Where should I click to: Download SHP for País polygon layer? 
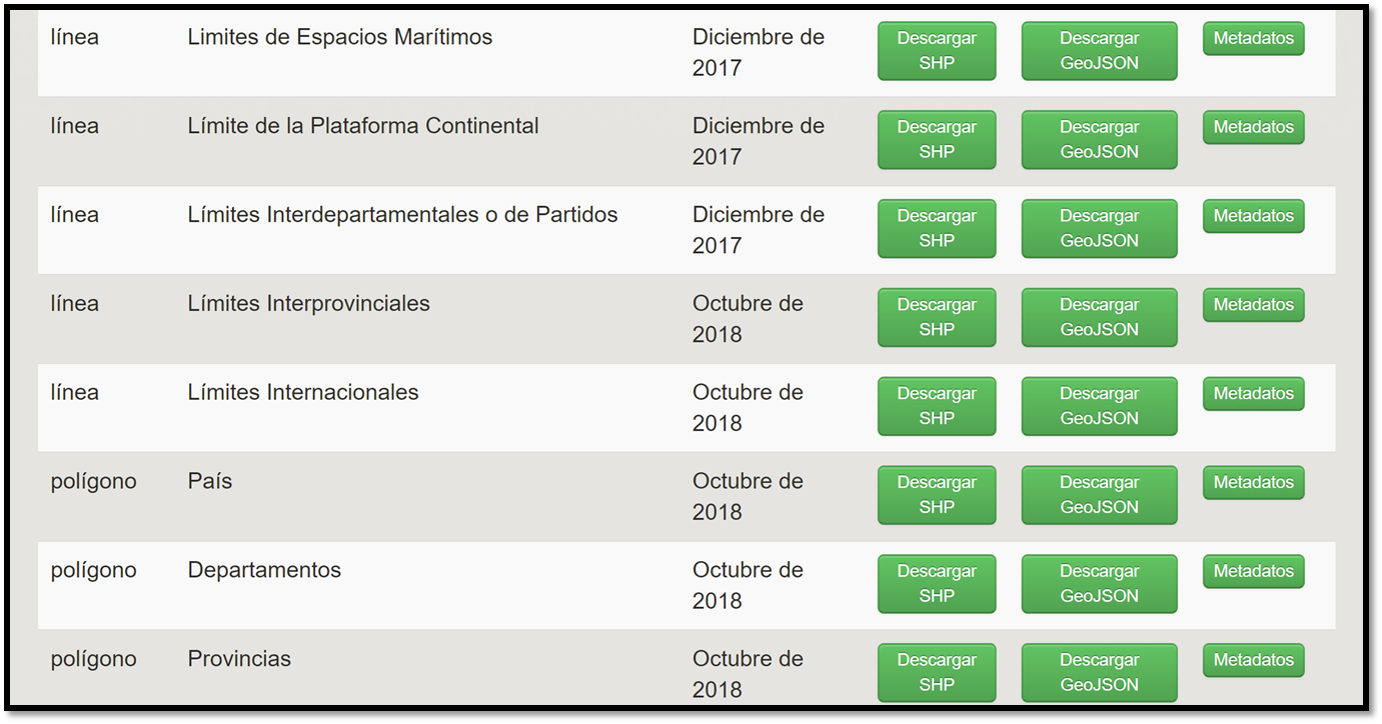(936, 495)
